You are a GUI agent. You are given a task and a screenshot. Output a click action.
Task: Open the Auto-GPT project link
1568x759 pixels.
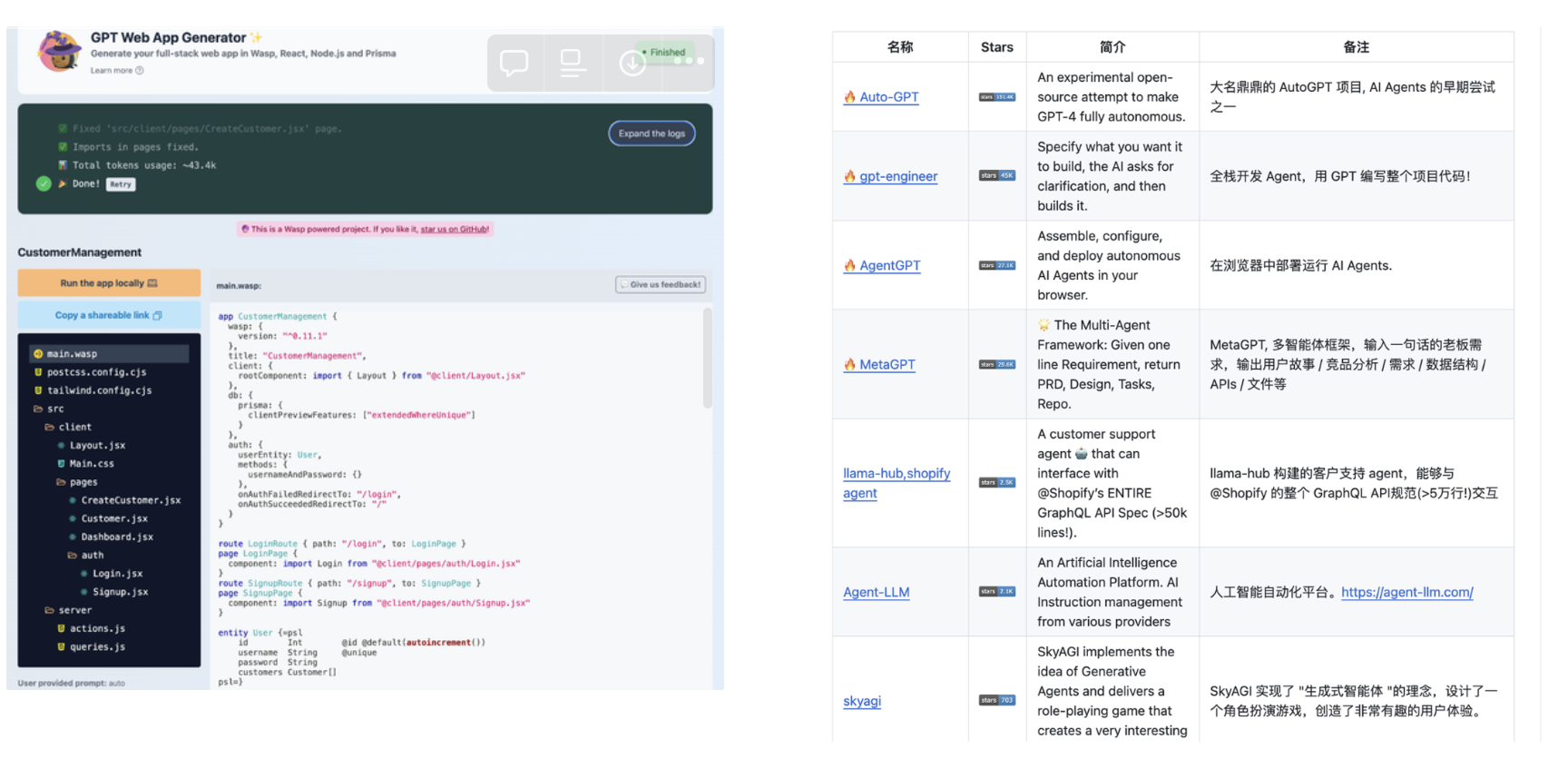point(888,97)
